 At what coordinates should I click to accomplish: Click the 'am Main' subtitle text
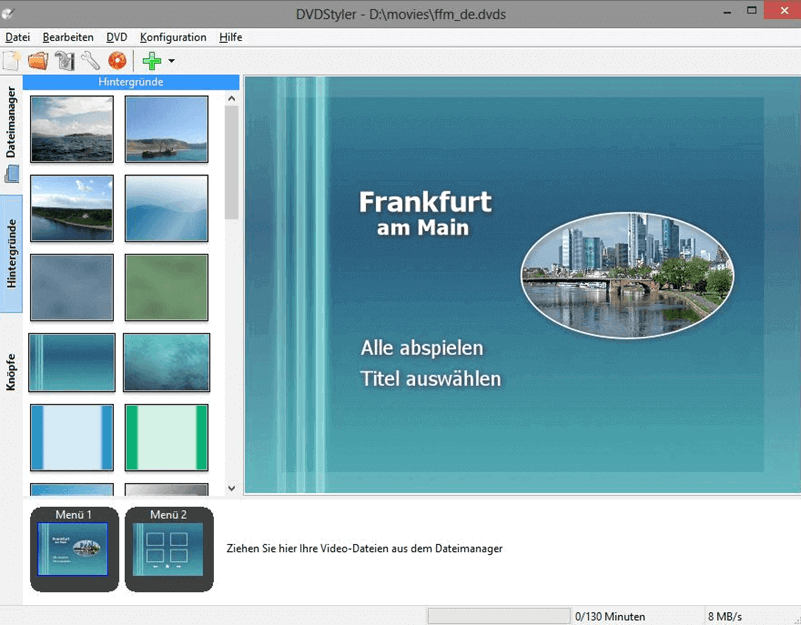tap(423, 228)
